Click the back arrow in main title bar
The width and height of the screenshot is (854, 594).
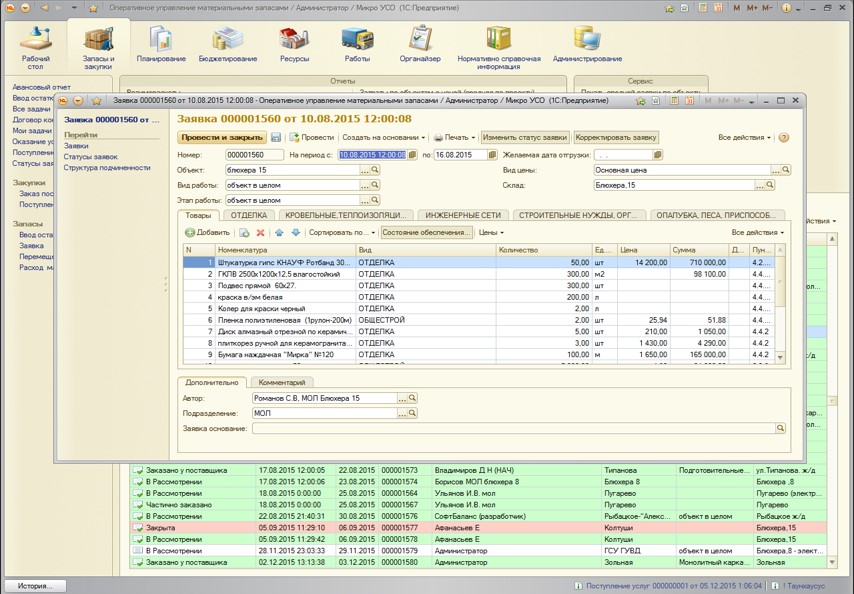point(45,8)
